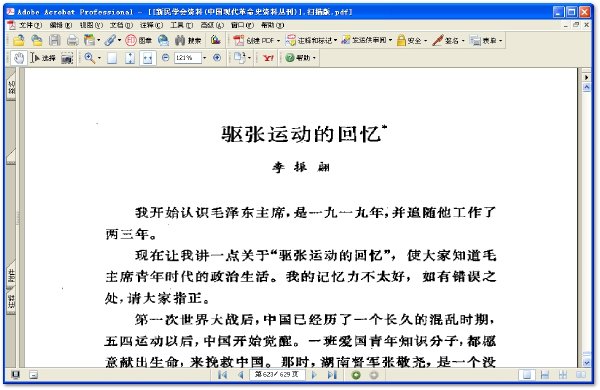Select the Snapshot camera tool
Screen dimensions: 600x390
(x=67, y=58)
